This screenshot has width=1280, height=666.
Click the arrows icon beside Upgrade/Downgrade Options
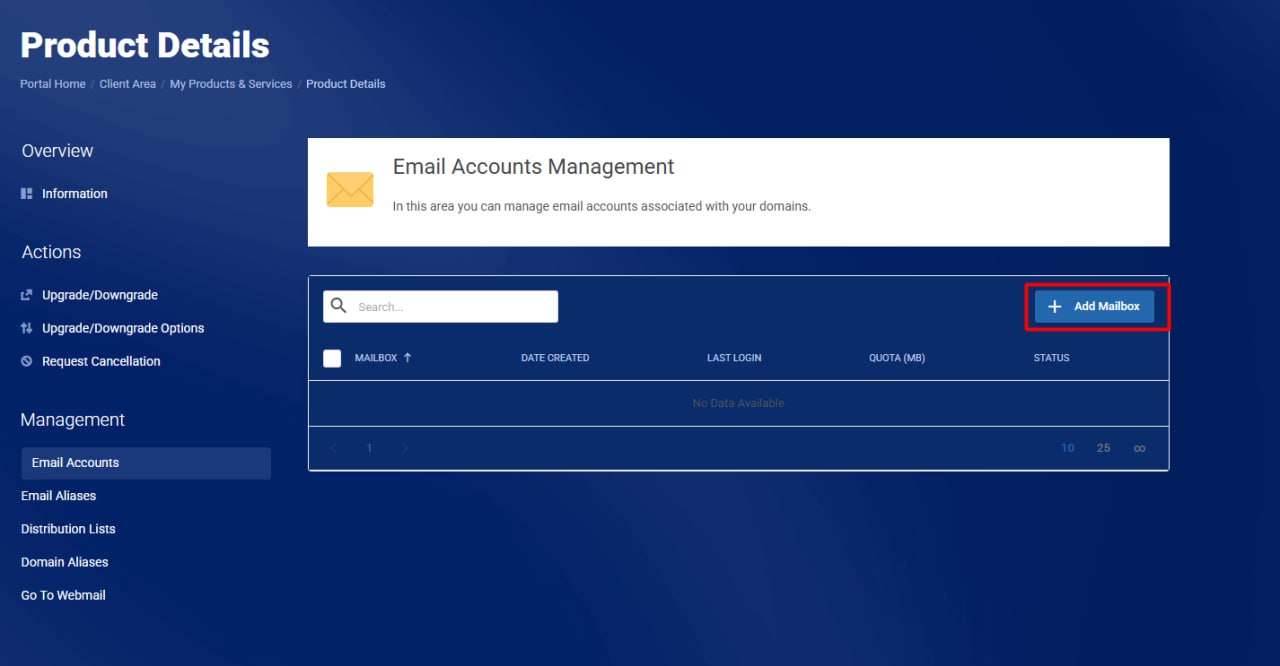[x=27, y=328]
